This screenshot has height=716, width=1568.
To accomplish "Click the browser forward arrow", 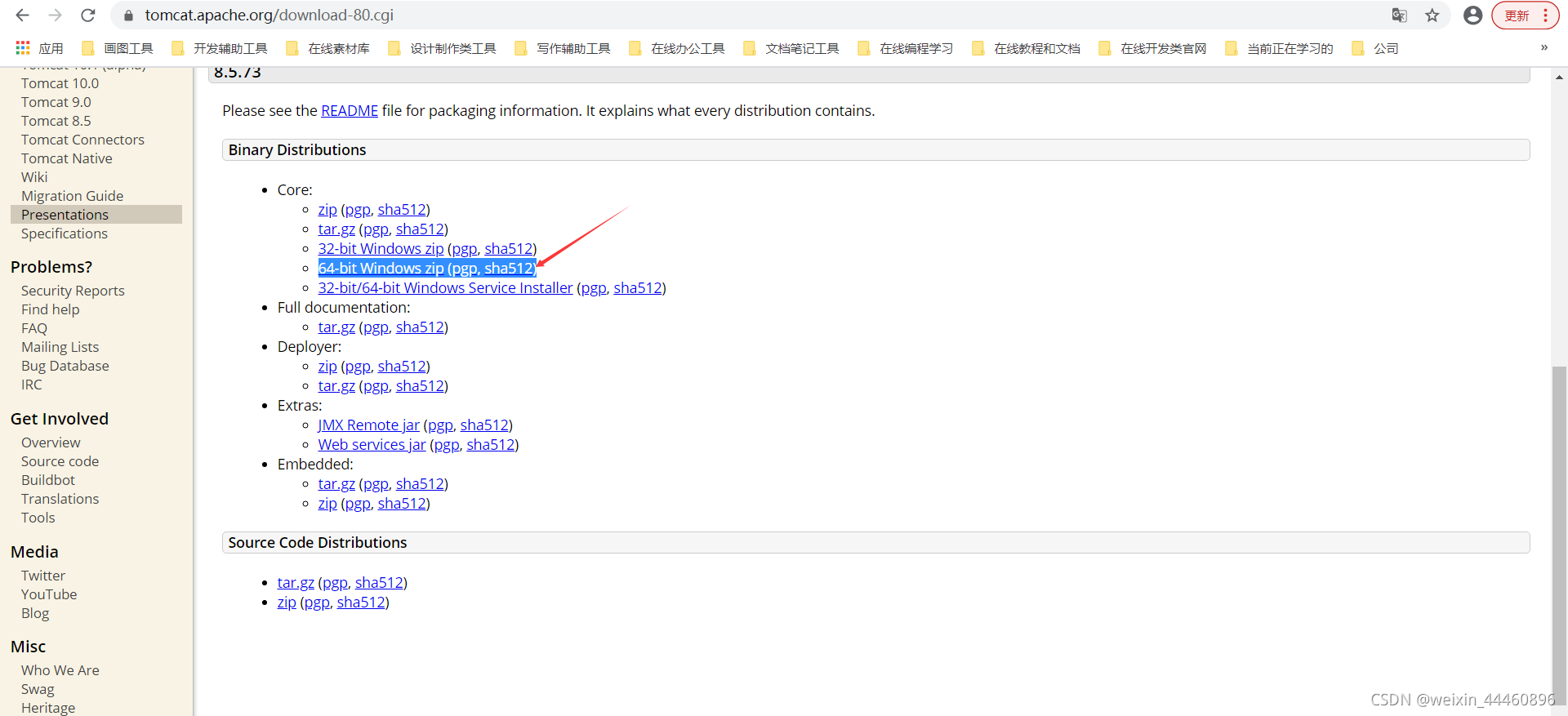I will click(55, 16).
